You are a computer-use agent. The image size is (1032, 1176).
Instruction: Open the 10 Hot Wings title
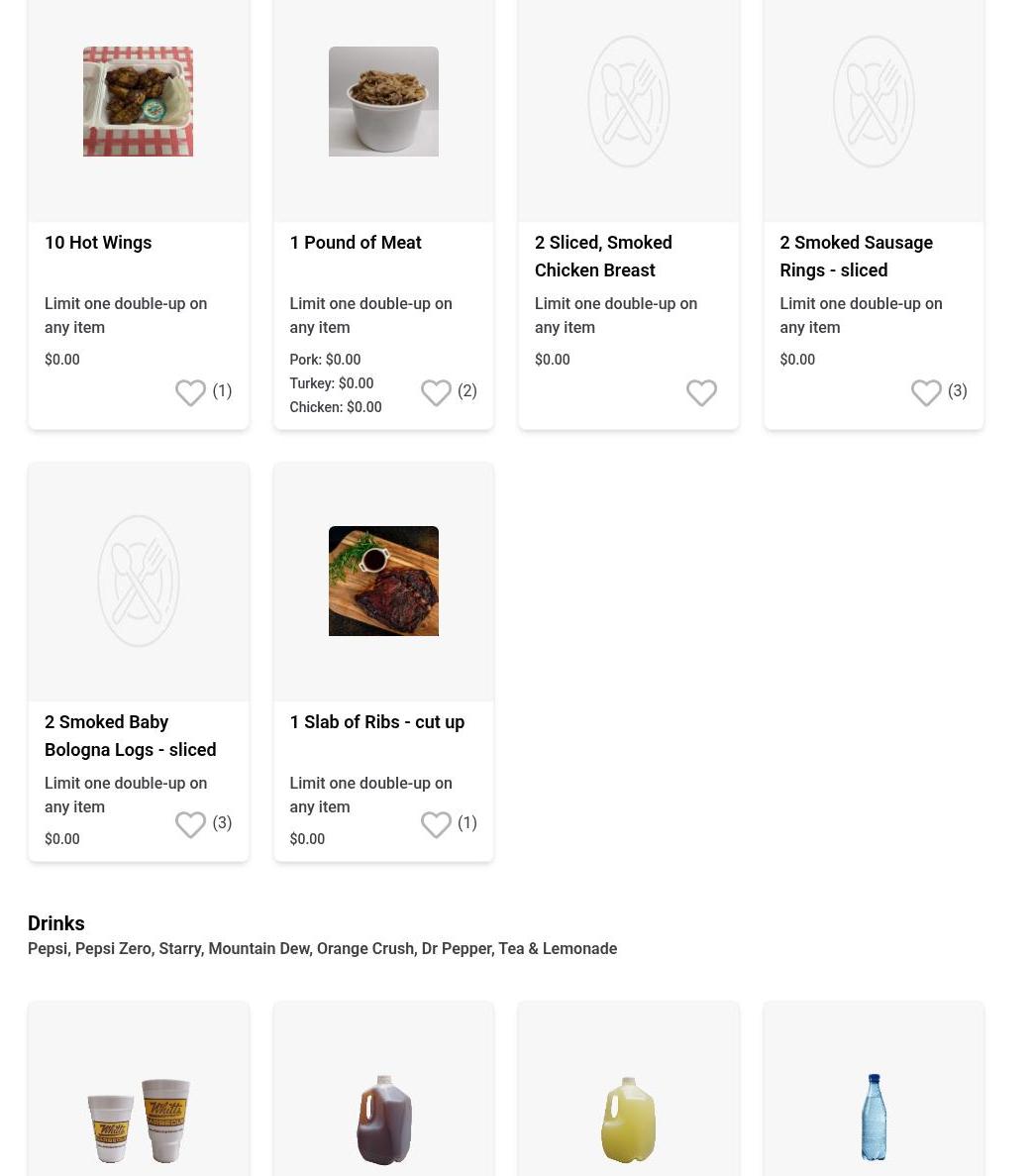coord(98,243)
